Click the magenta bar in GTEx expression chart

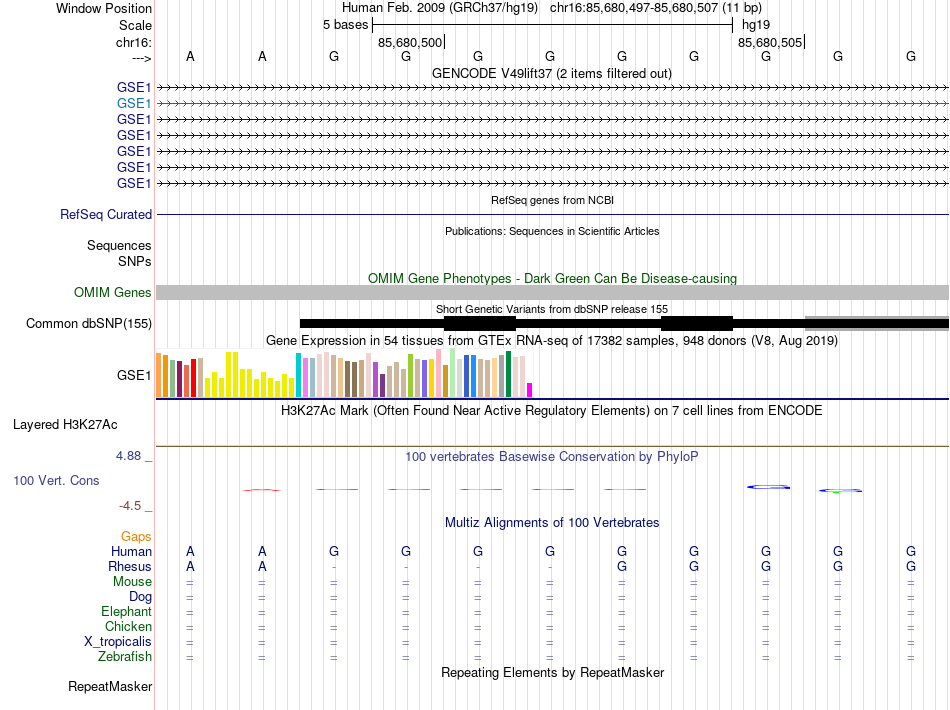pyautogui.click(x=530, y=390)
